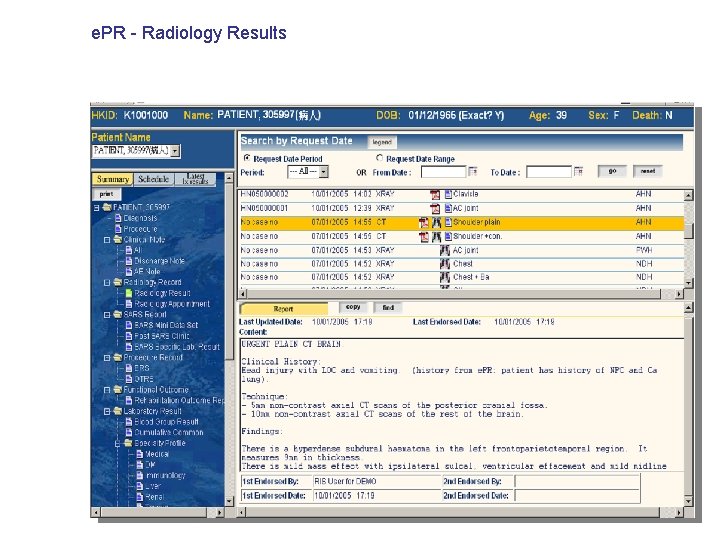Open the OTRS tree item
Viewport: 720px width, 540px height.
(144, 379)
